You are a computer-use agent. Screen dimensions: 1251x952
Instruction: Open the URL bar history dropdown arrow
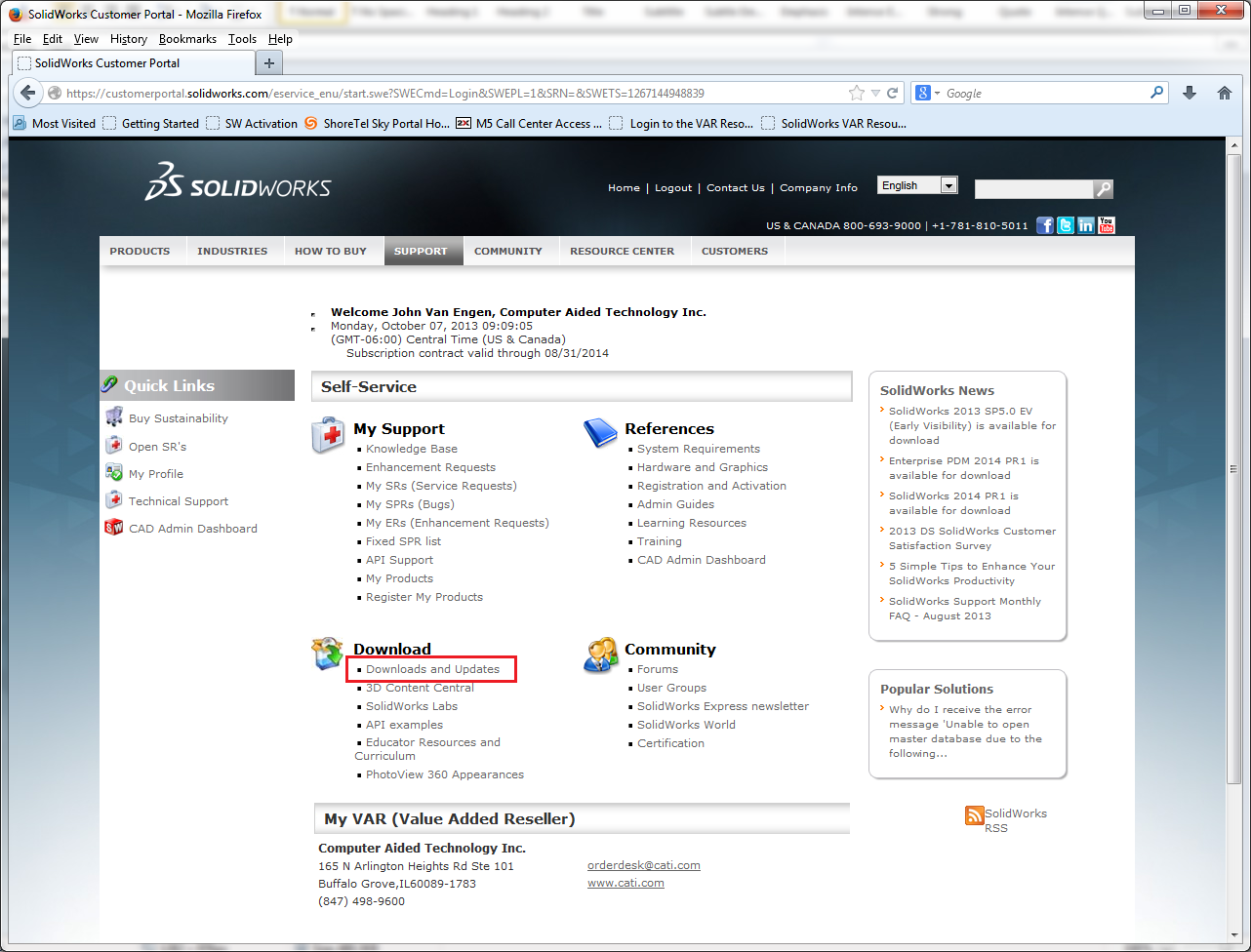(x=875, y=94)
